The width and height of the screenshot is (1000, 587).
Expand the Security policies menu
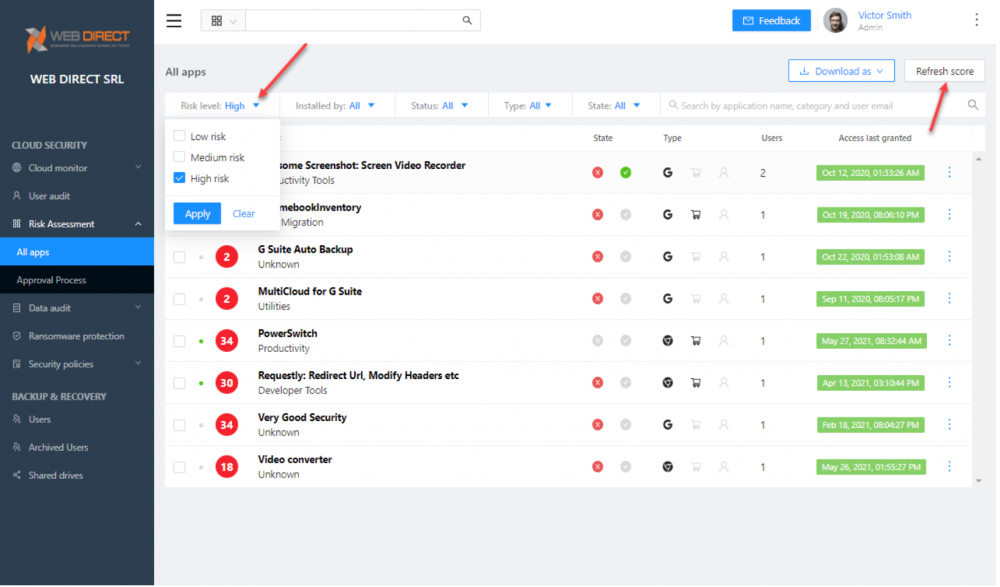(77, 365)
